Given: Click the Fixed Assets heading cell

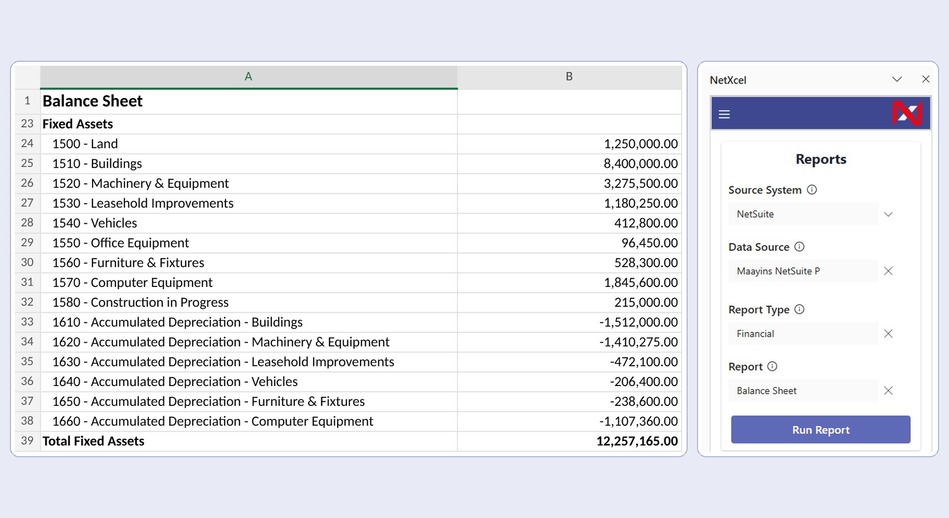Looking at the screenshot, I should tap(249, 124).
